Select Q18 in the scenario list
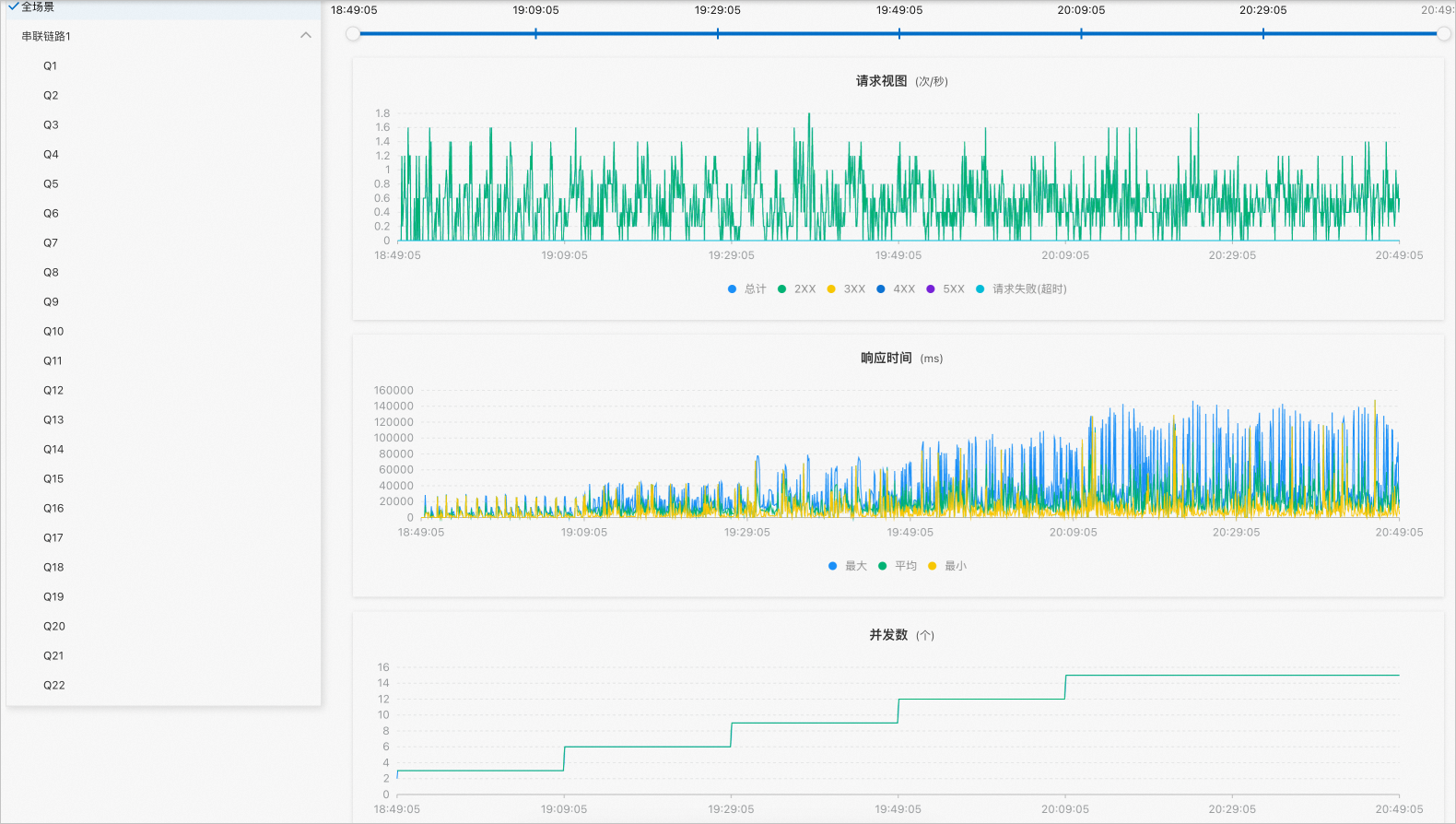Screen dimensions: 1456x824 point(163,567)
